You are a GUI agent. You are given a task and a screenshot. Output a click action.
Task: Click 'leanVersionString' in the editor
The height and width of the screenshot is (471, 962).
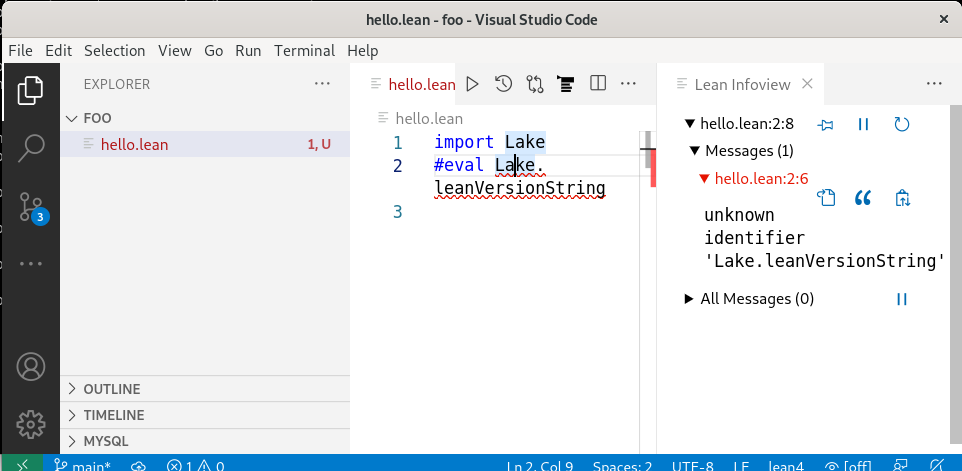(520, 188)
